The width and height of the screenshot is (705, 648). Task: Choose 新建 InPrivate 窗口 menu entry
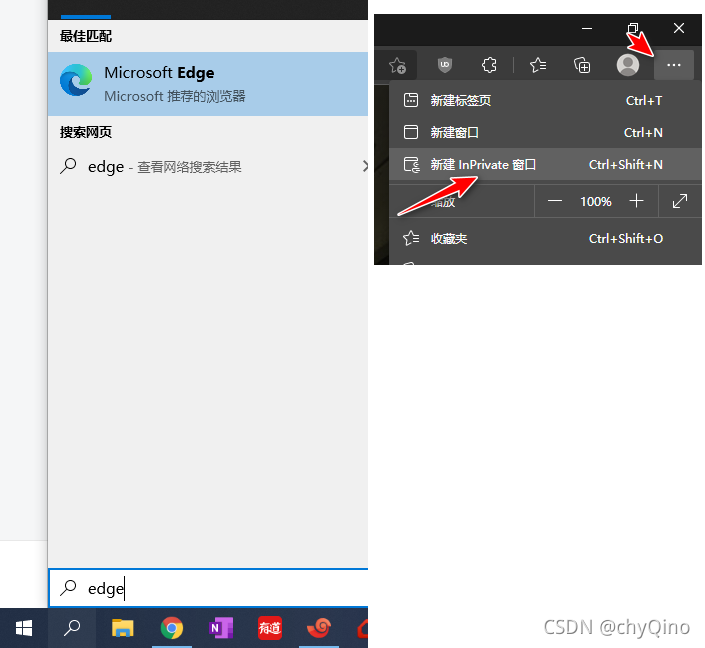545,165
